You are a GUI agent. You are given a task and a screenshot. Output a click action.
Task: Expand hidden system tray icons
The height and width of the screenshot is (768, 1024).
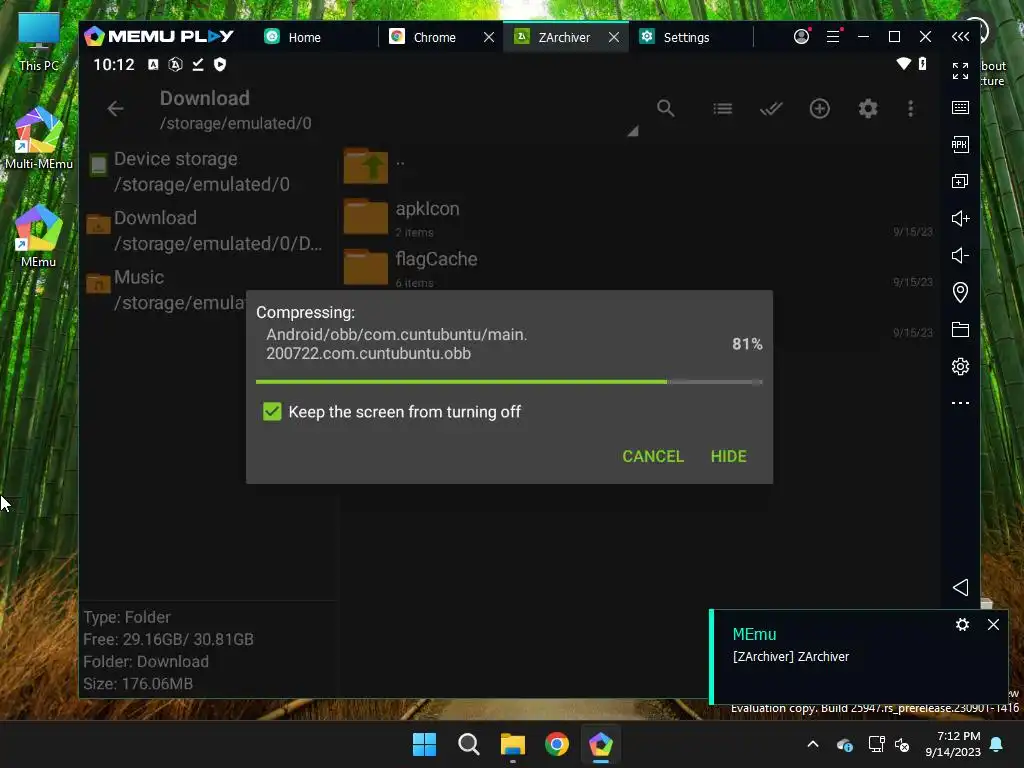(813, 744)
